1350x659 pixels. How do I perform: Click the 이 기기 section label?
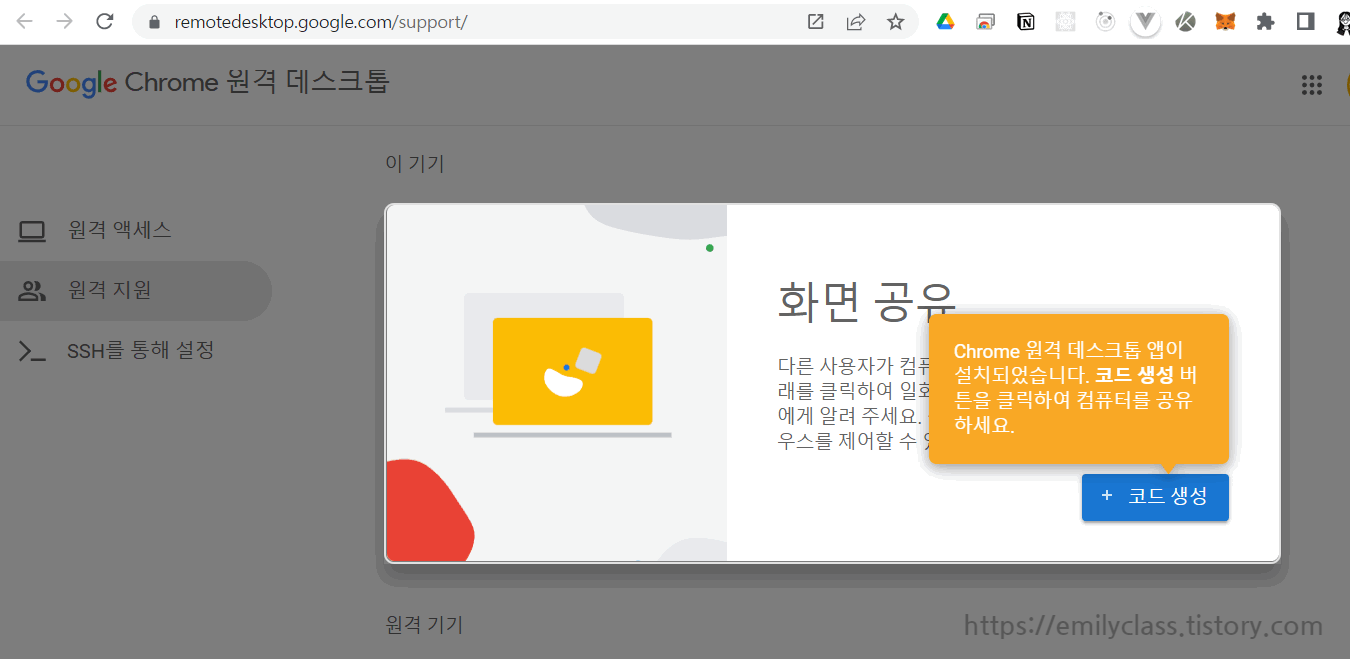coord(415,164)
